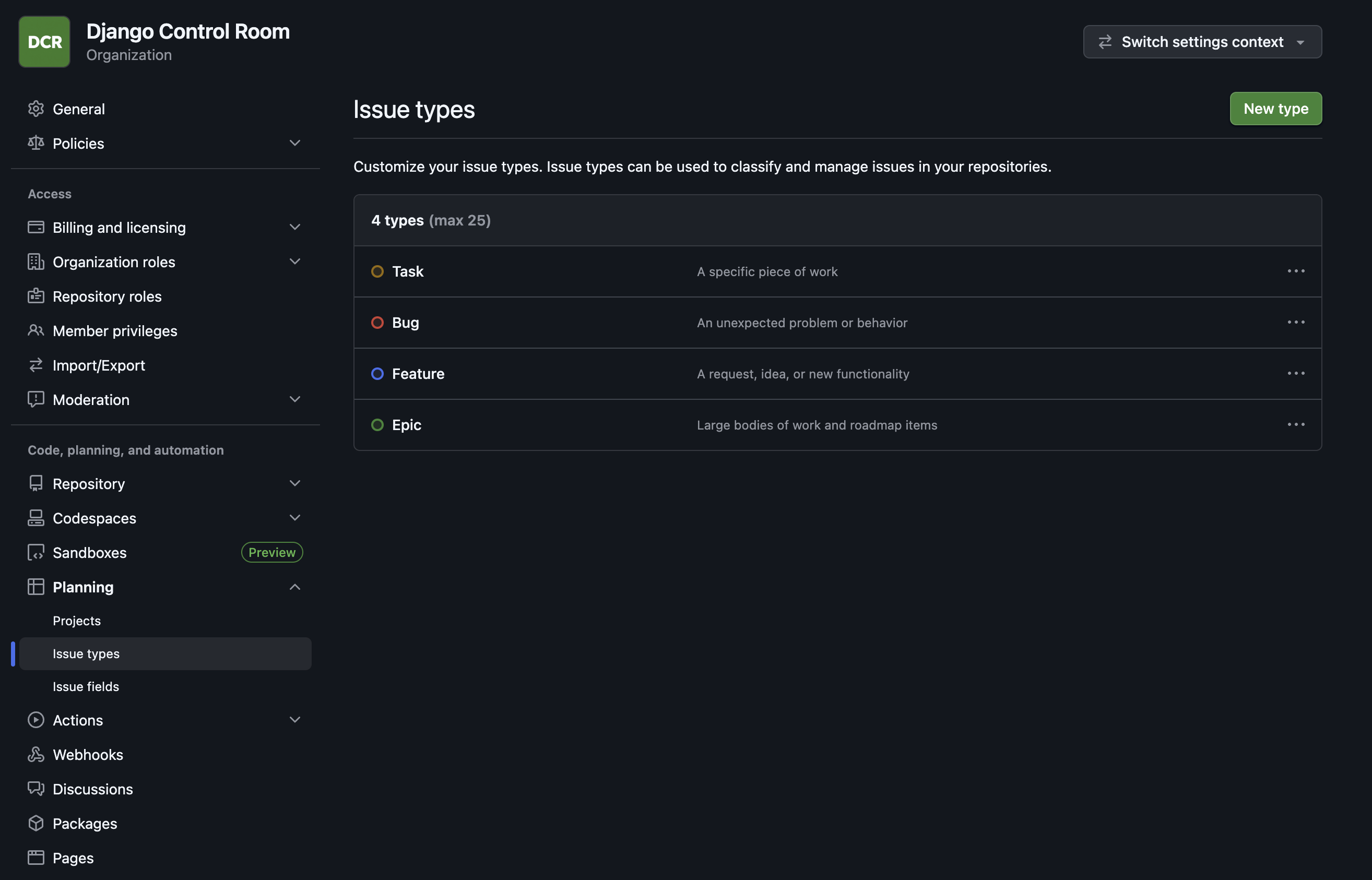Open Repository roles page

pyautogui.click(x=107, y=296)
